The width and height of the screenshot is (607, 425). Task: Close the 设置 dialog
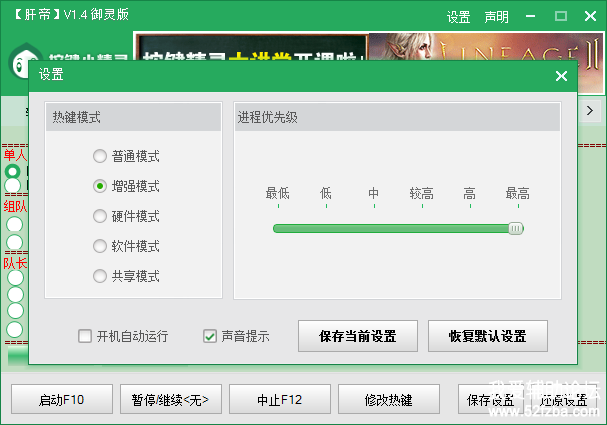[561, 76]
